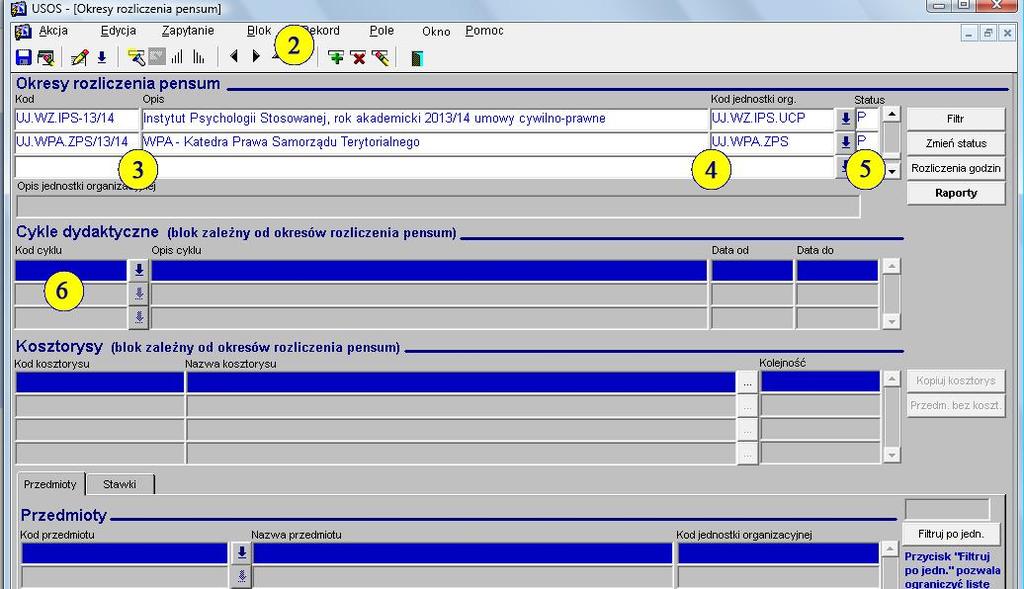Click first Kolejność field in Kosztorysy
The width and height of the screenshot is (1024, 589).
click(820, 382)
